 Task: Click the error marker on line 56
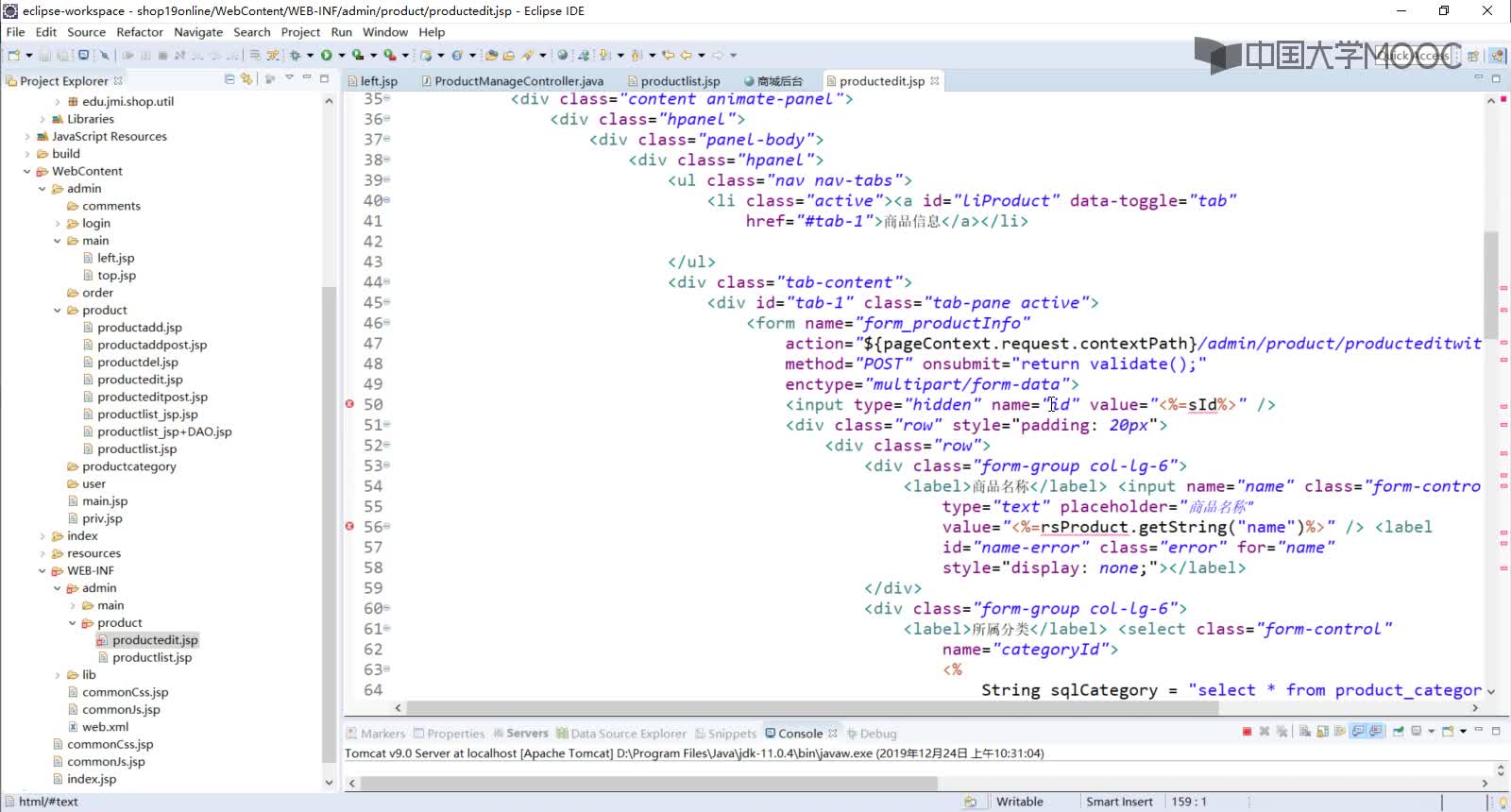click(349, 527)
